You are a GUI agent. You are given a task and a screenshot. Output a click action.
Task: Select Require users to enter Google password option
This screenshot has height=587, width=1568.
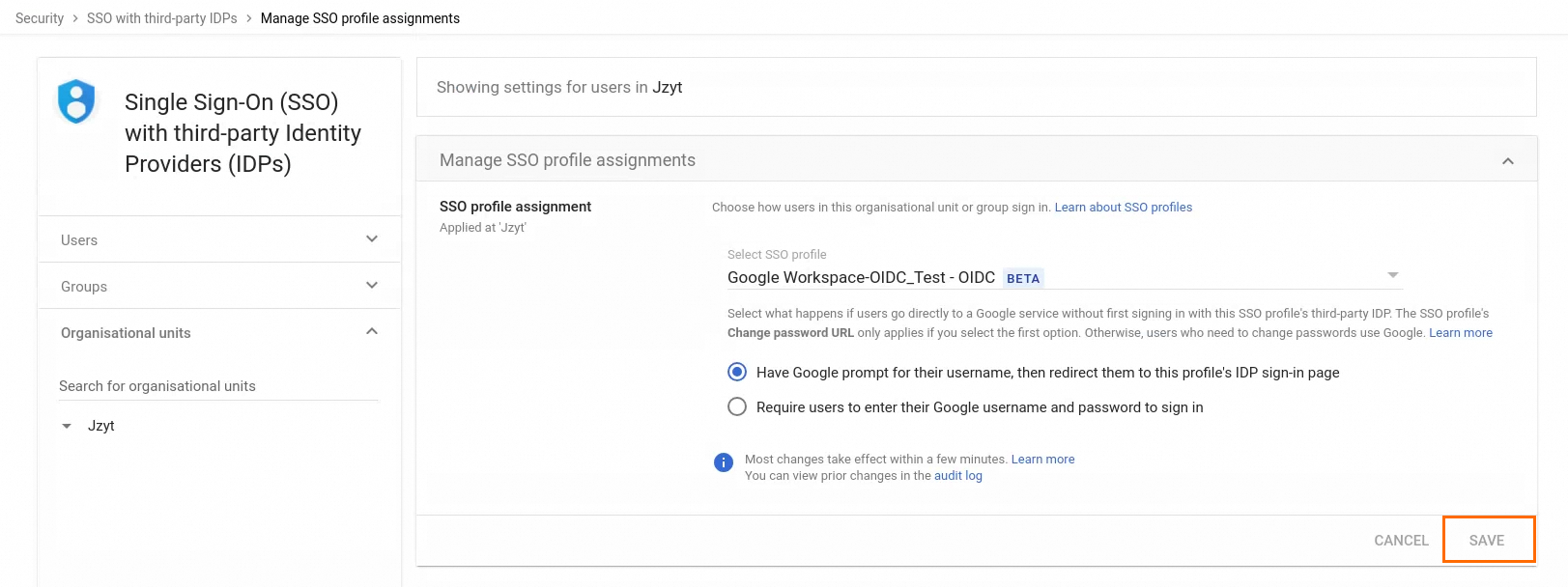coord(737,406)
